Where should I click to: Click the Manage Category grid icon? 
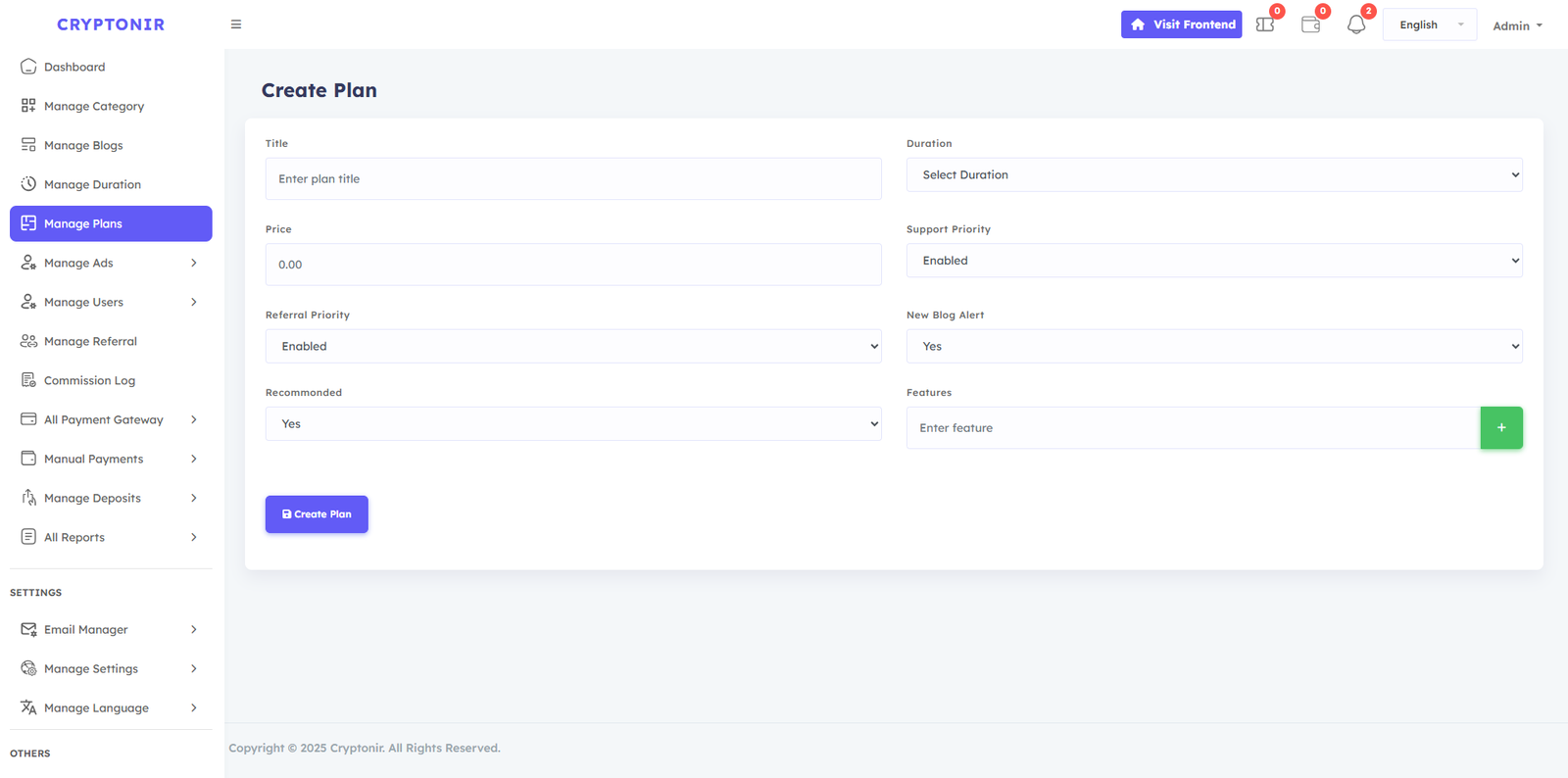tap(28, 106)
